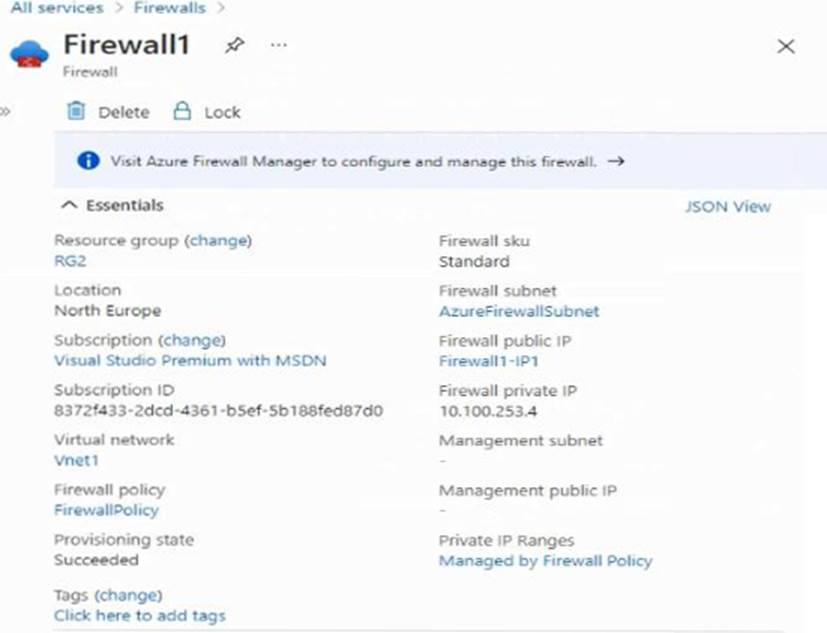Click here to add tags
Viewport: 827px width, 633px height.
pyautogui.click(x=140, y=615)
